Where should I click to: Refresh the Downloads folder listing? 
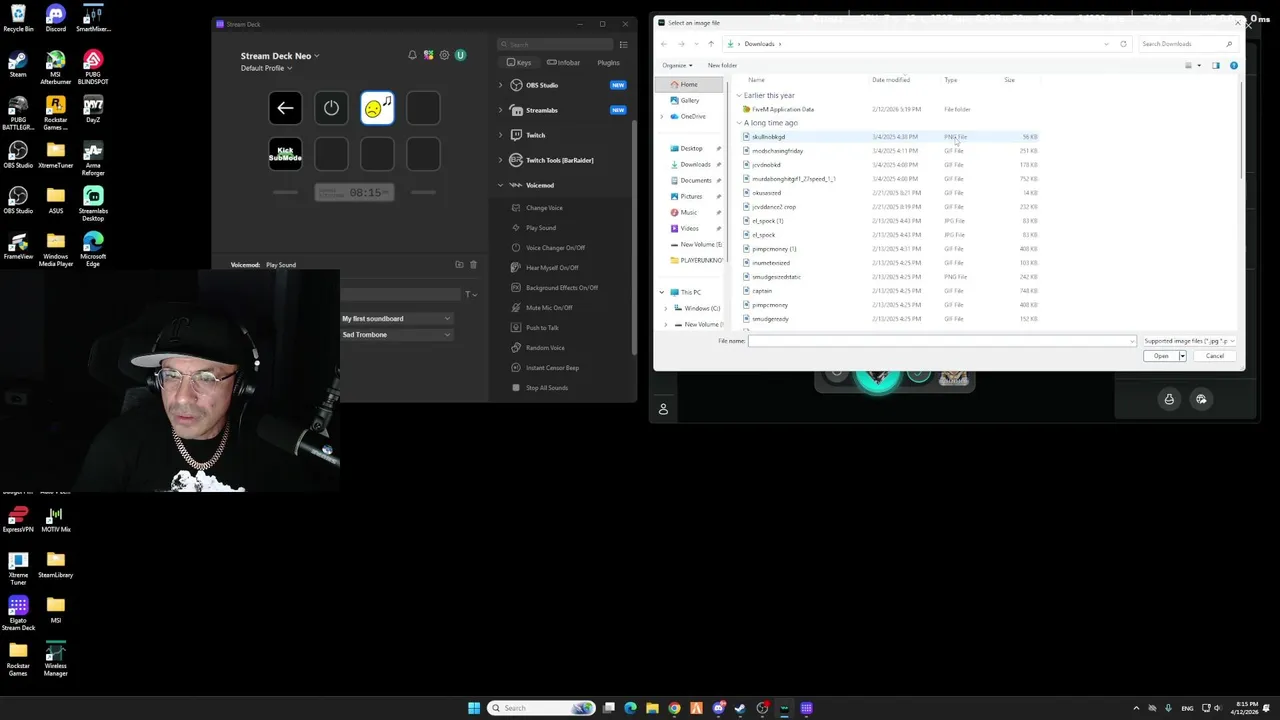point(1123,44)
